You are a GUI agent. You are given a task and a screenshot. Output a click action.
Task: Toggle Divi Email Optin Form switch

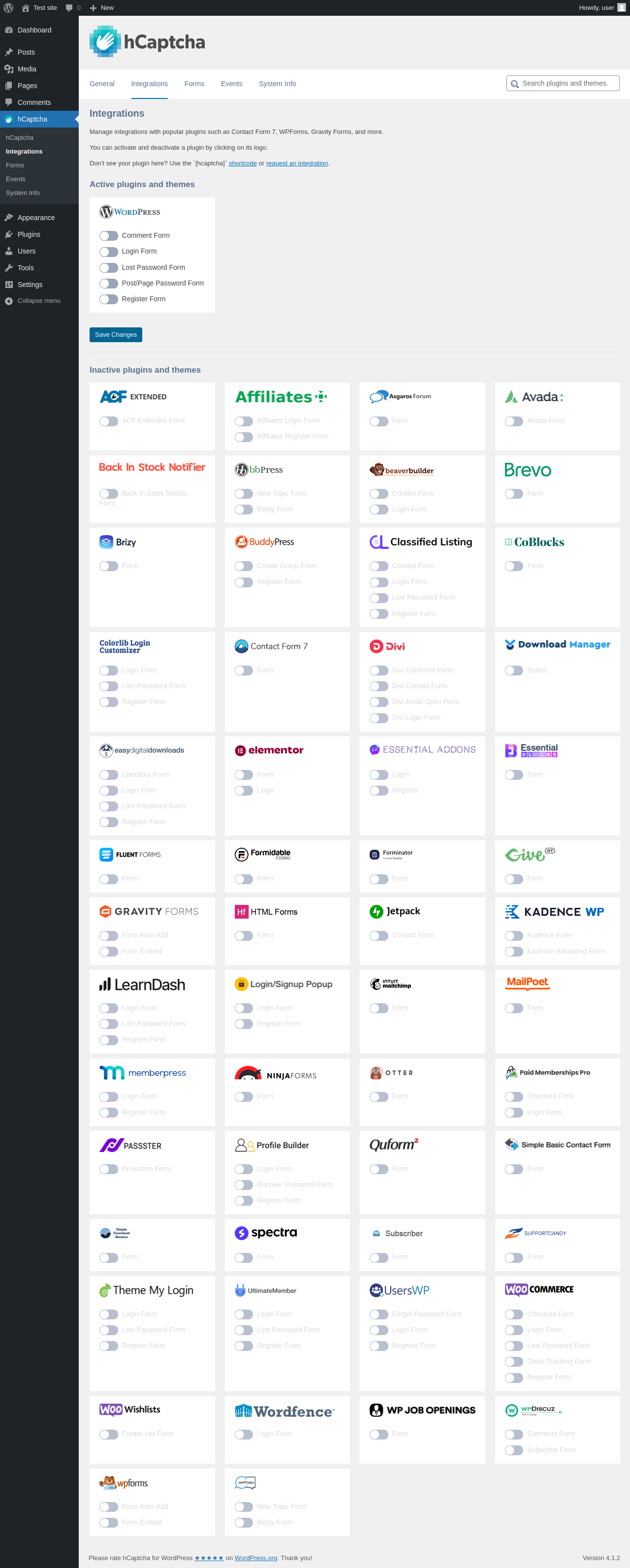coord(378,702)
